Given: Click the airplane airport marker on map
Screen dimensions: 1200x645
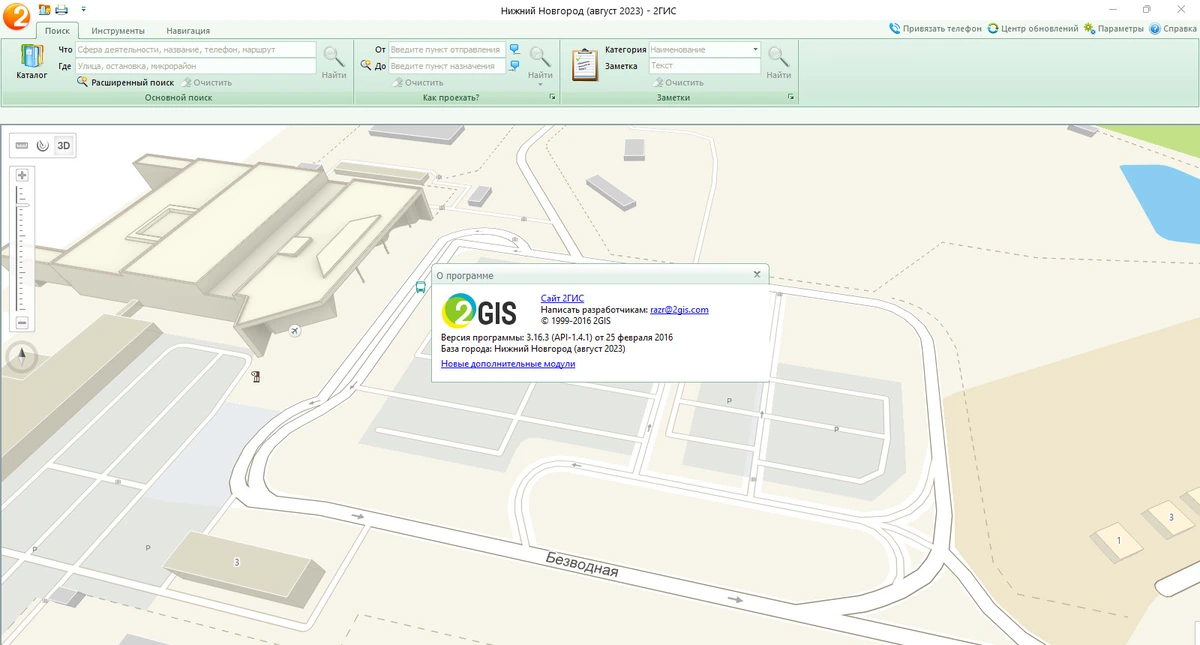Looking at the screenshot, I should pos(294,330).
